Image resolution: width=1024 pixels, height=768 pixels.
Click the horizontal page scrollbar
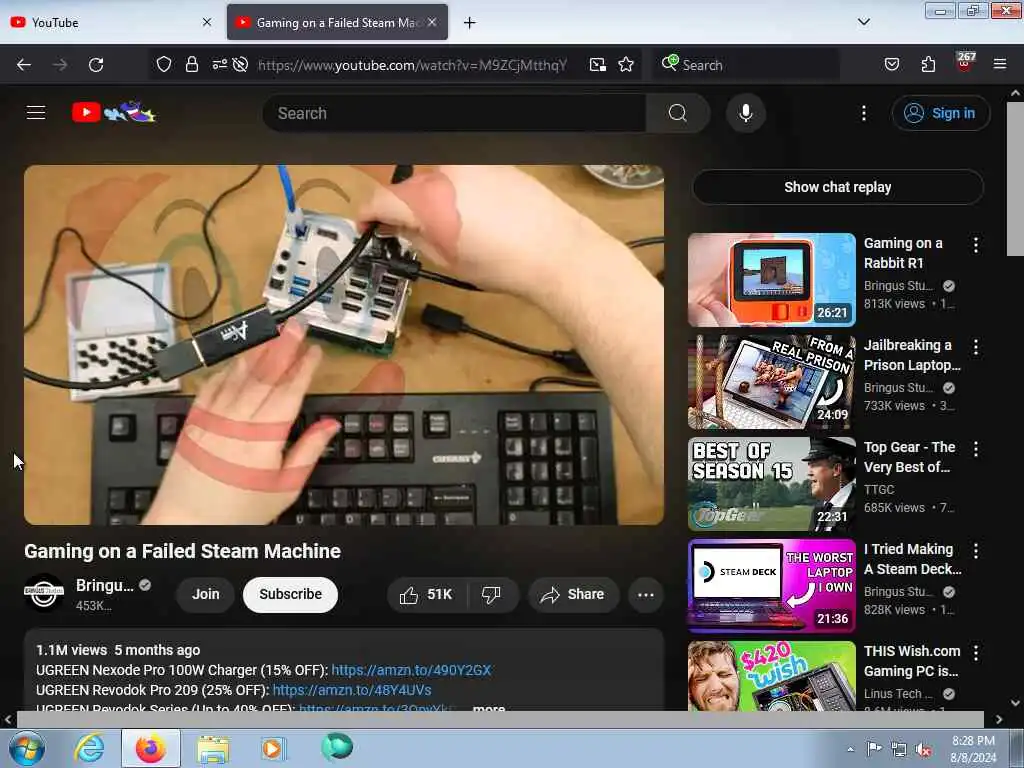coord(500,719)
